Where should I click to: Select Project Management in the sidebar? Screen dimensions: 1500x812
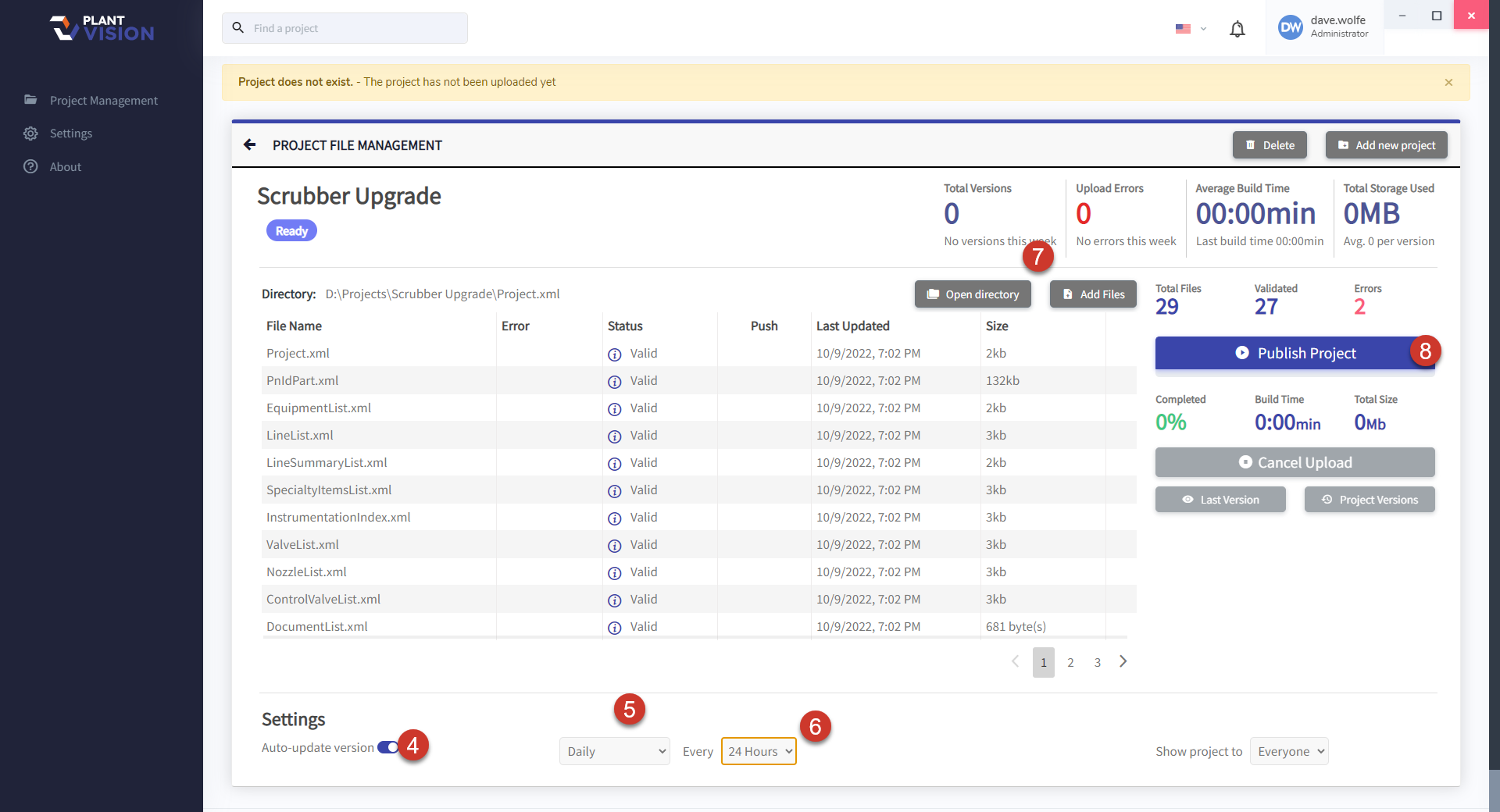tap(103, 100)
